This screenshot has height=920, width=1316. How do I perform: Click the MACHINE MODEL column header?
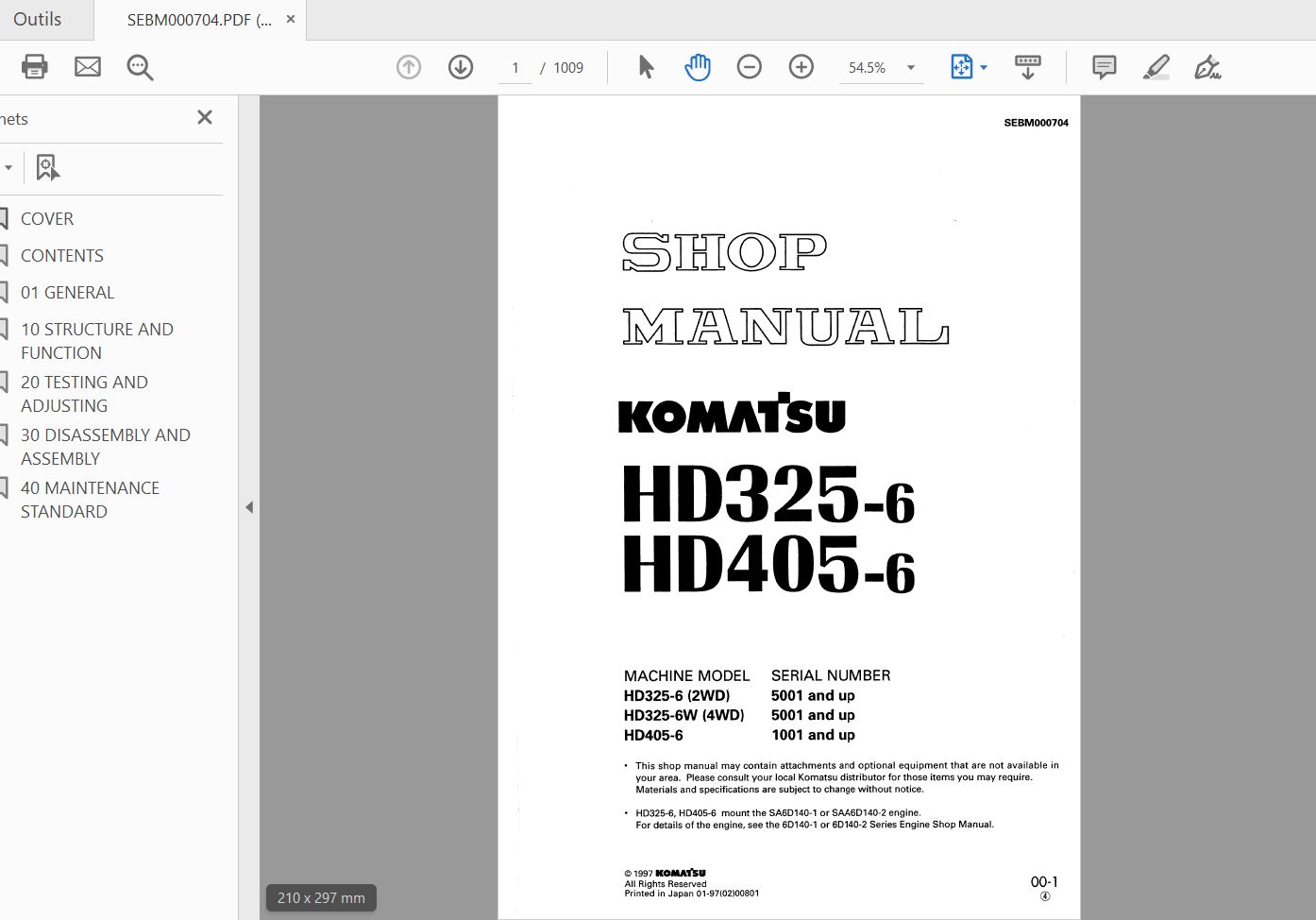click(x=686, y=675)
